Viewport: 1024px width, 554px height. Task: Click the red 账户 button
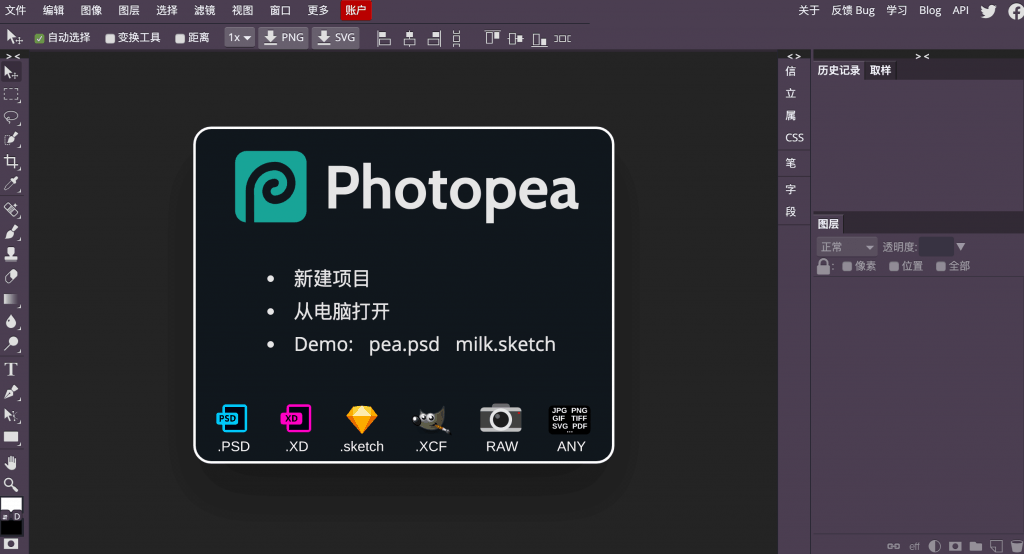pos(356,10)
